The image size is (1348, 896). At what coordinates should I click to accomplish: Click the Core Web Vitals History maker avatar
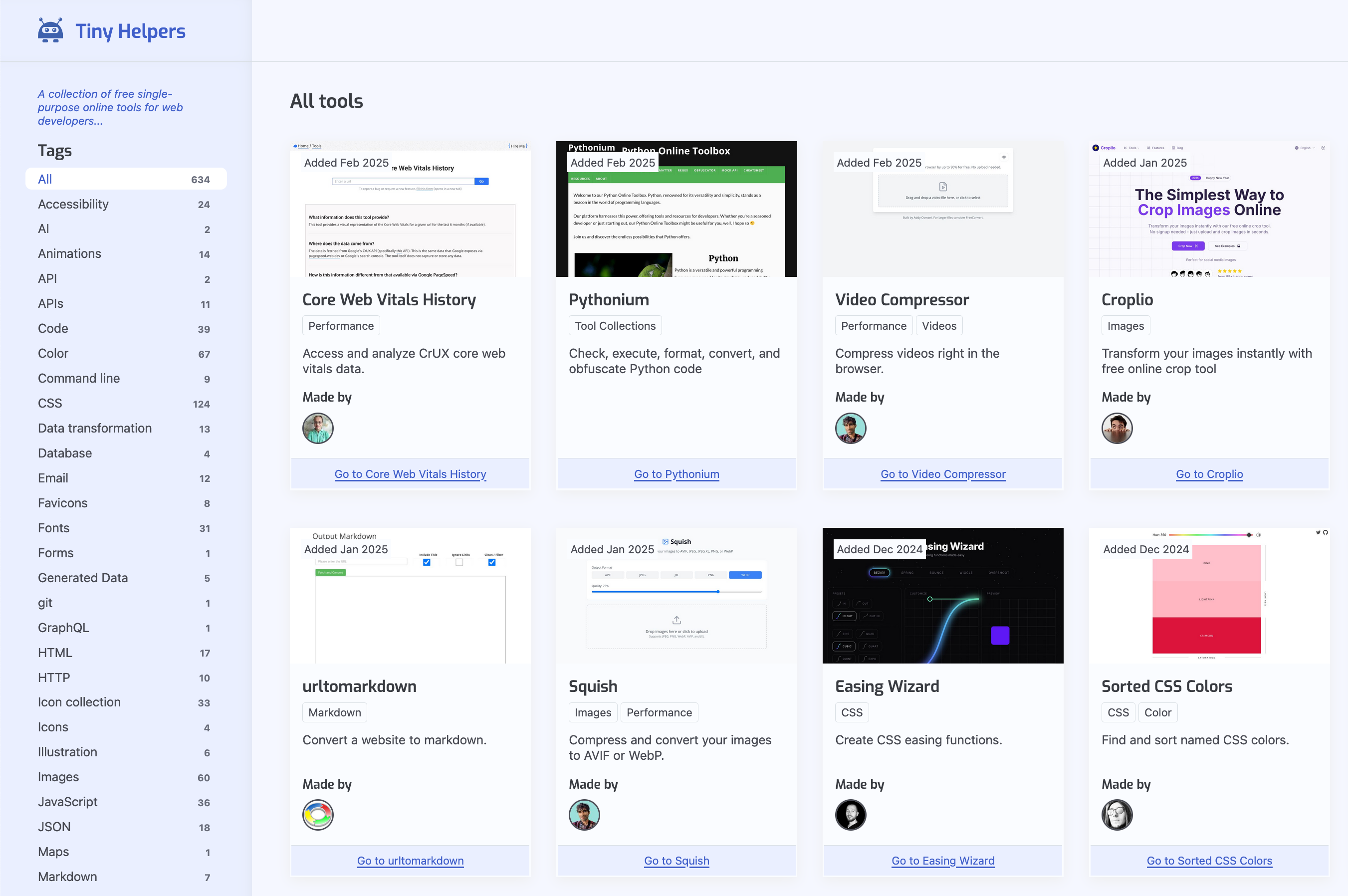(x=318, y=428)
